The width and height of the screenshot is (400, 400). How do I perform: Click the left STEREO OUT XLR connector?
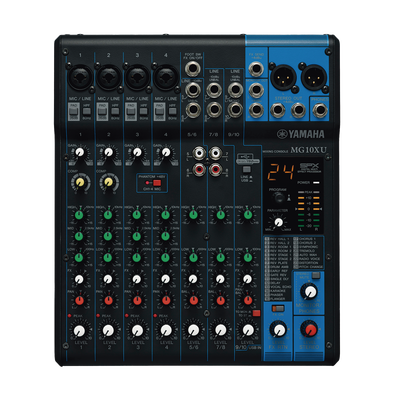[x=281, y=77]
